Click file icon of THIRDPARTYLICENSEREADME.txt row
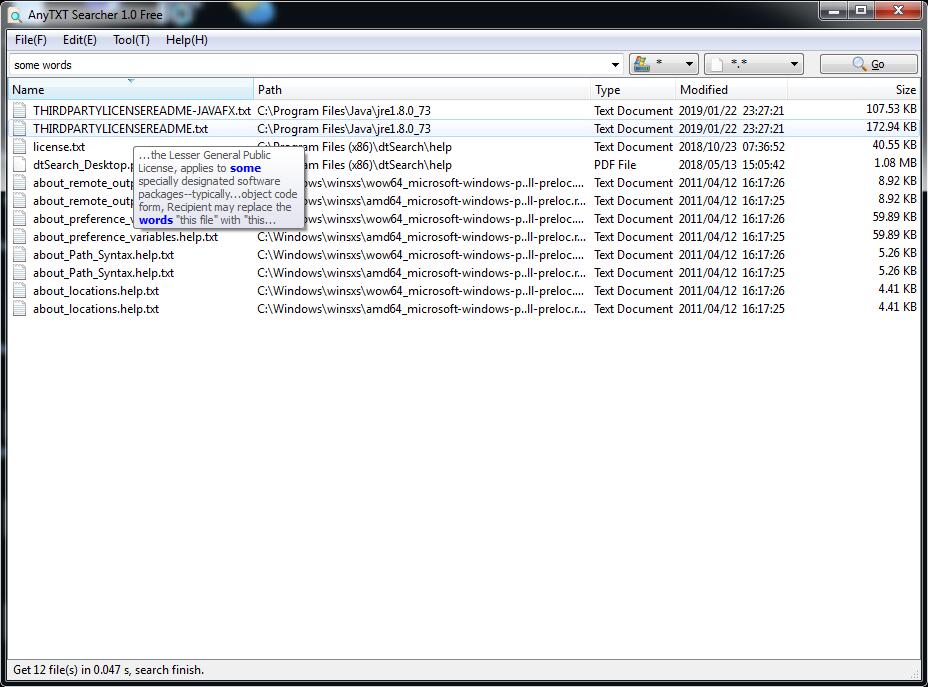The width and height of the screenshot is (928, 687). (20, 128)
